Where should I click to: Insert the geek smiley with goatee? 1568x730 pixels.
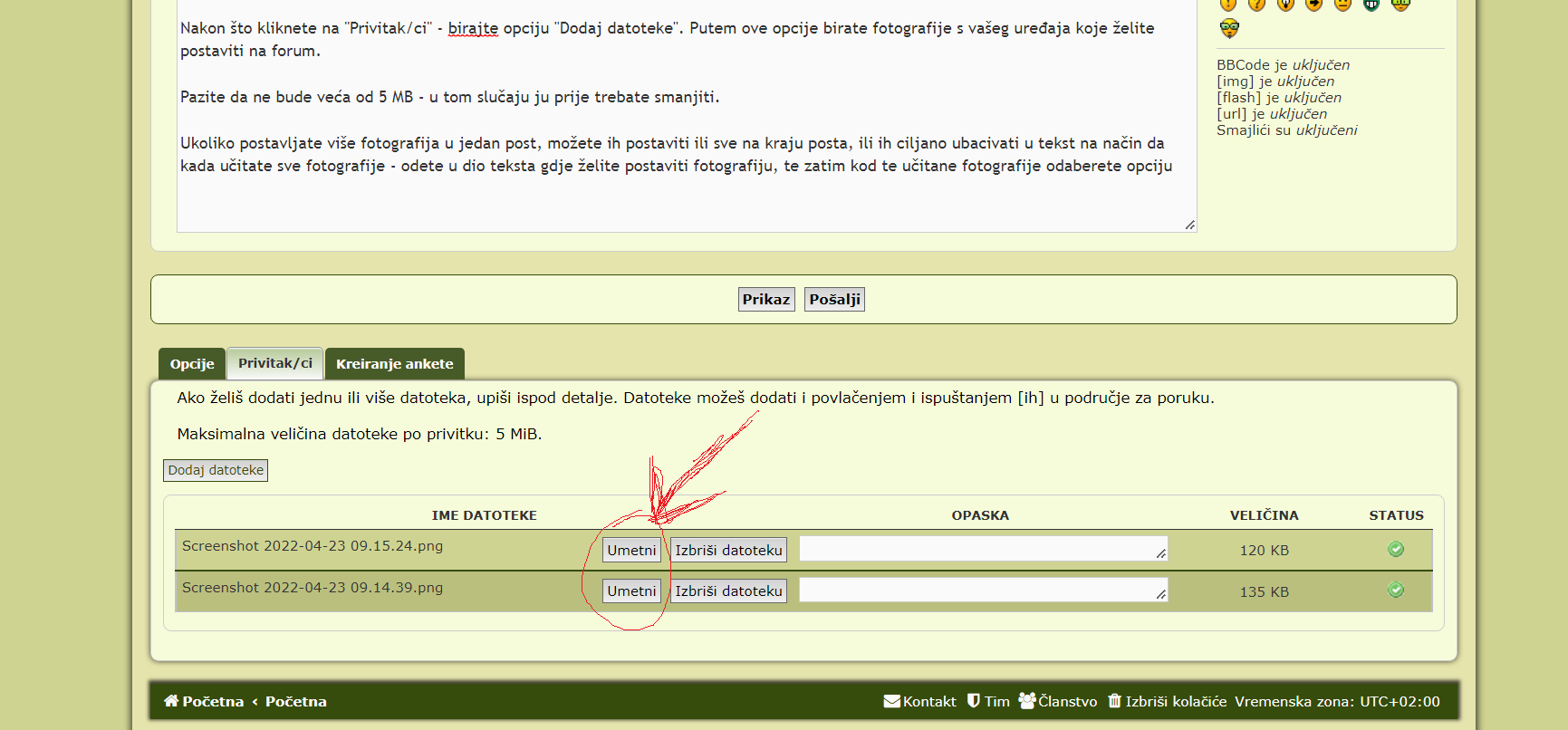[1228, 29]
